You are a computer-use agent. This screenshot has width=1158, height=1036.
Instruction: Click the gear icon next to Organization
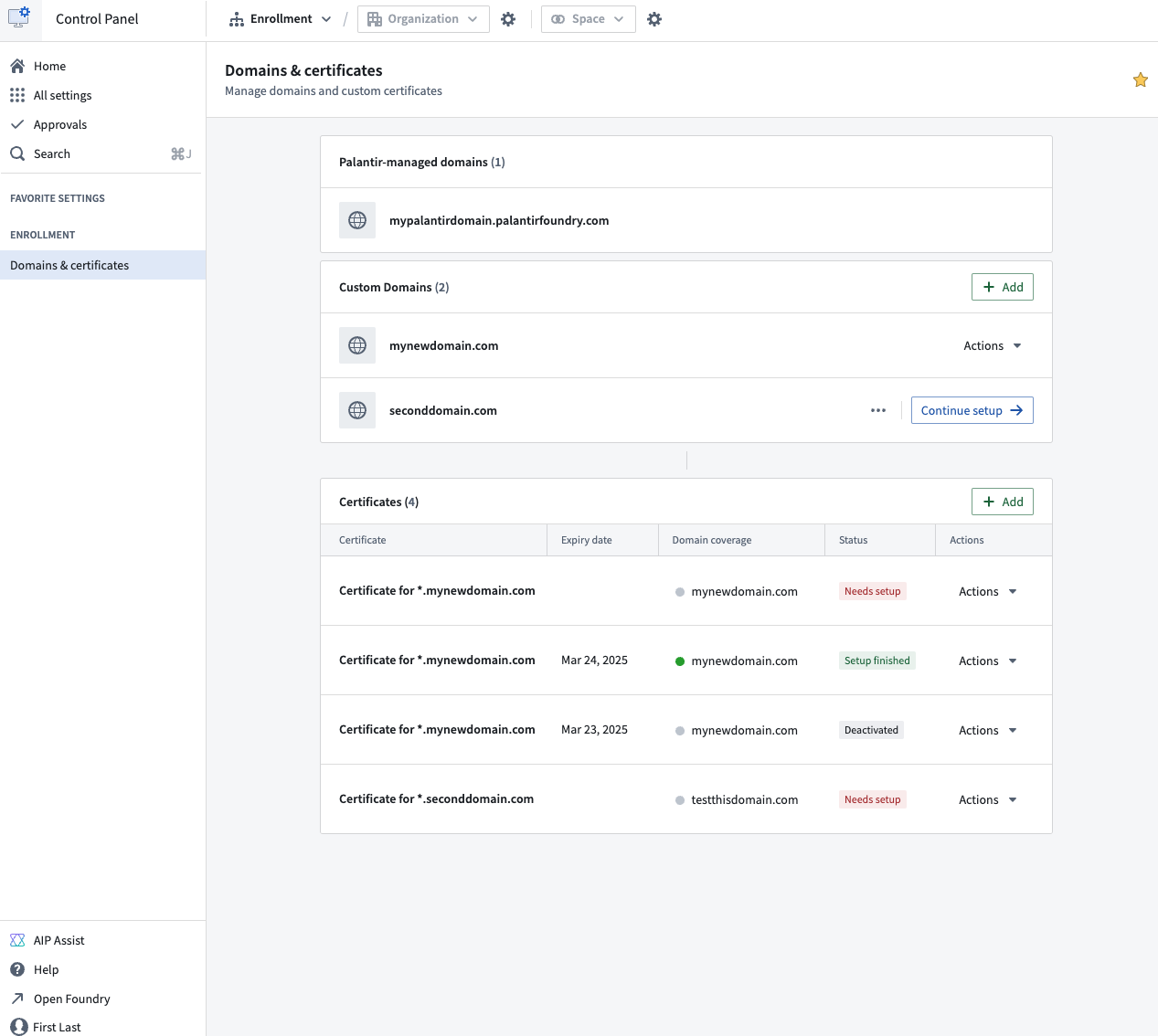tap(508, 19)
